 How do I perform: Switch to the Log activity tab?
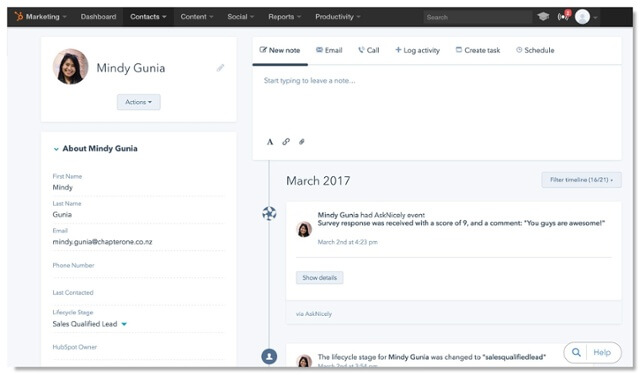tap(418, 50)
